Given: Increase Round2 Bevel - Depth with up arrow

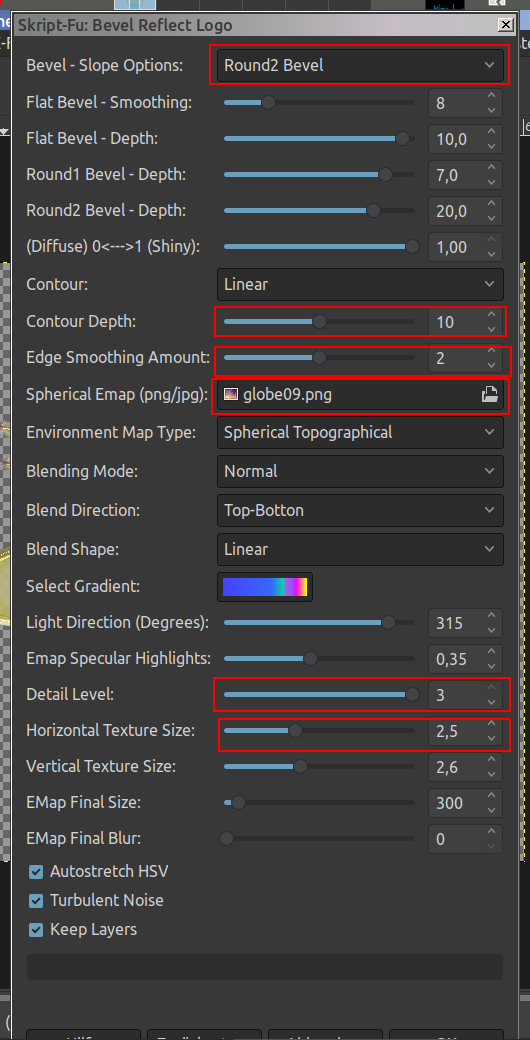Looking at the screenshot, I should [491, 203].
